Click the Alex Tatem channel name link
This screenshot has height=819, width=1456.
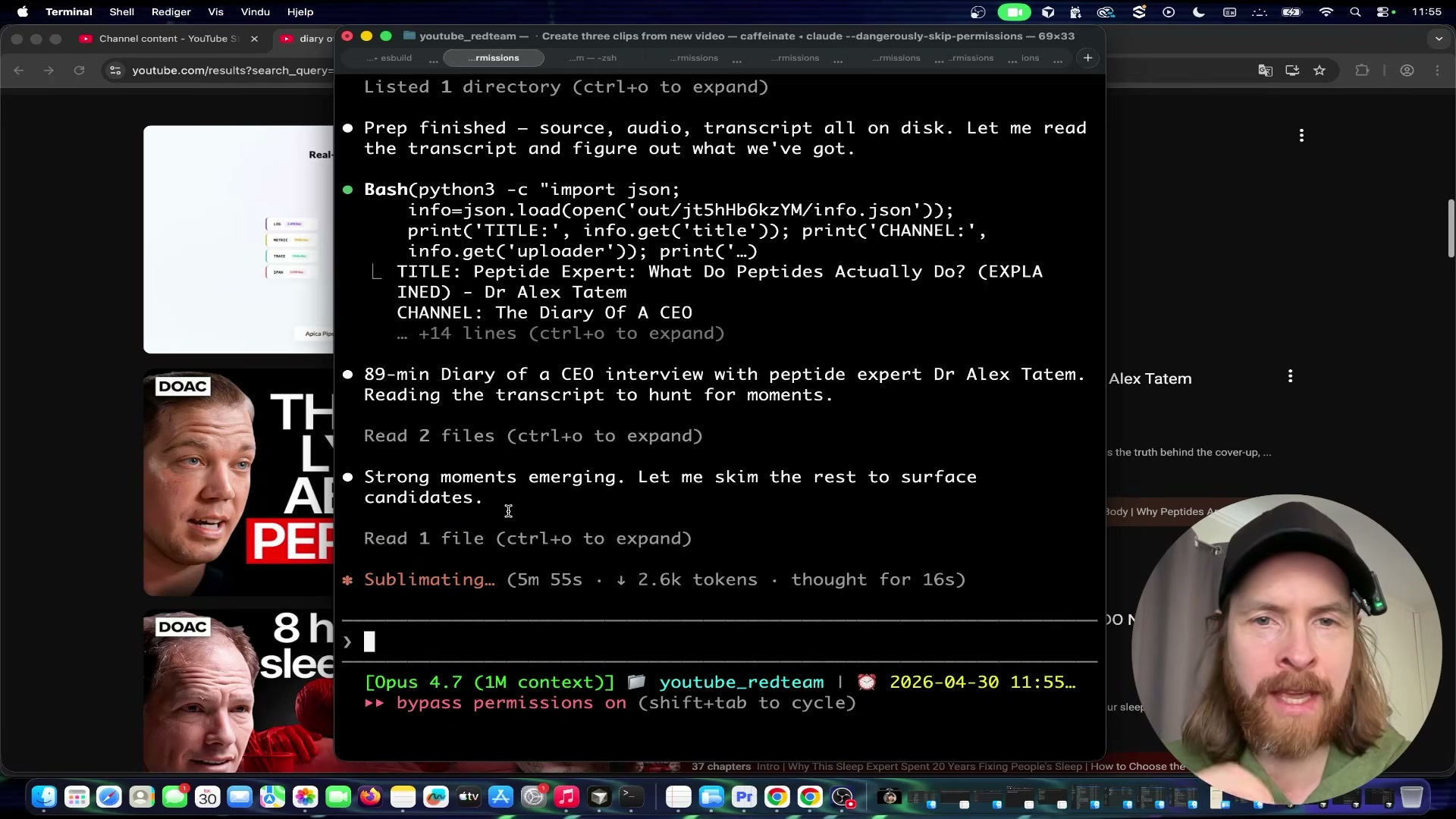point(1150,379)
